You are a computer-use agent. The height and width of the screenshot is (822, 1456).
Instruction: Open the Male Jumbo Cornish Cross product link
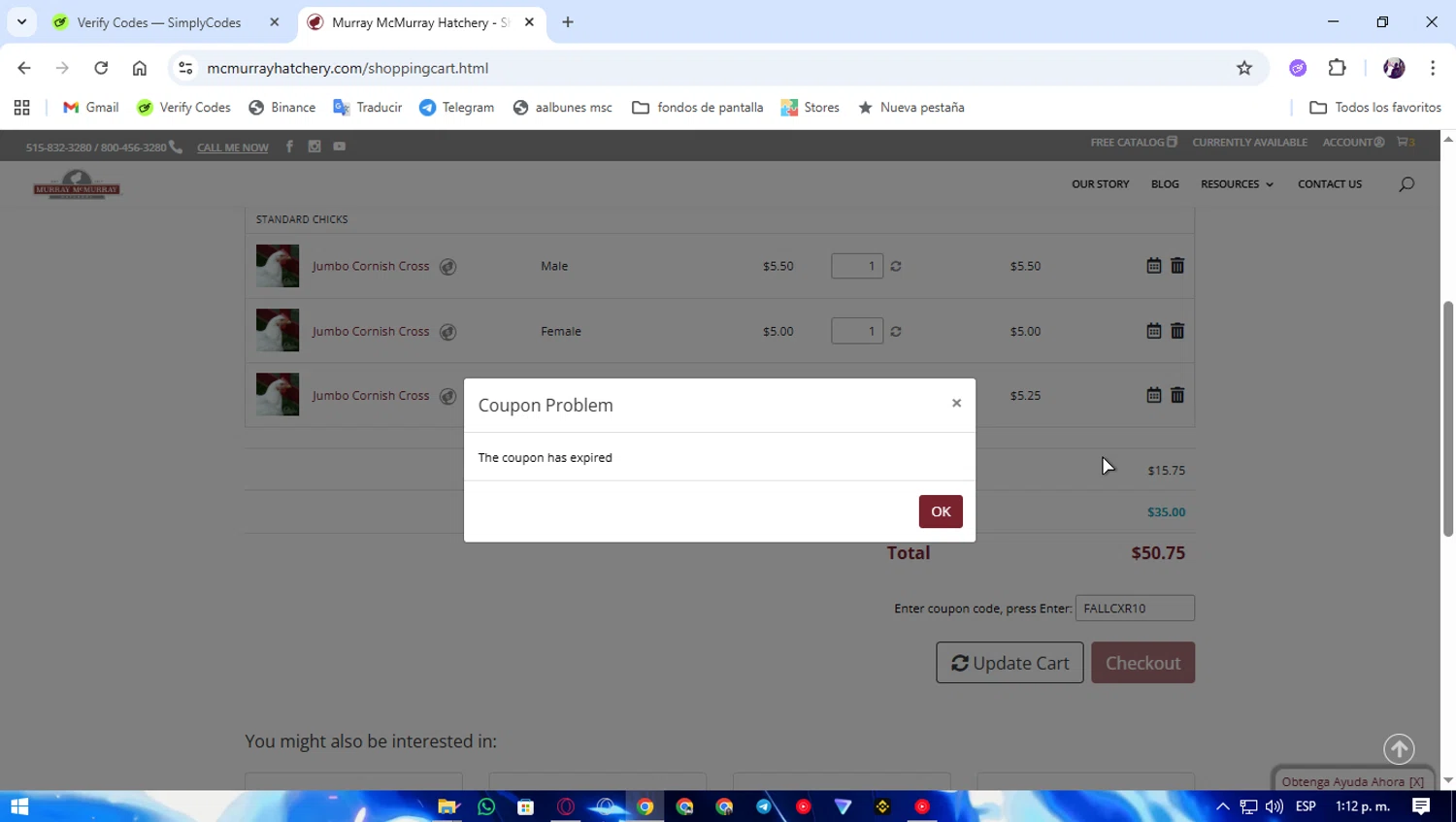(371, 266)
